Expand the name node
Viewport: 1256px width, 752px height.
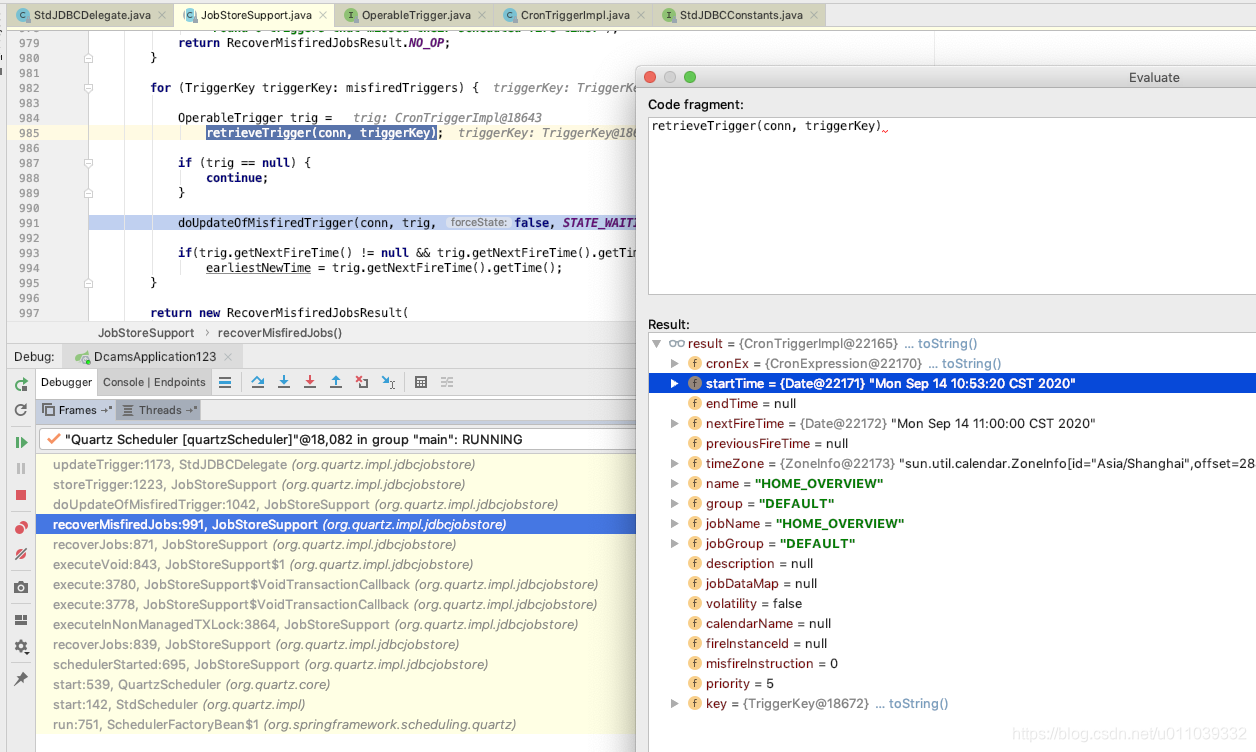[675, 483]
